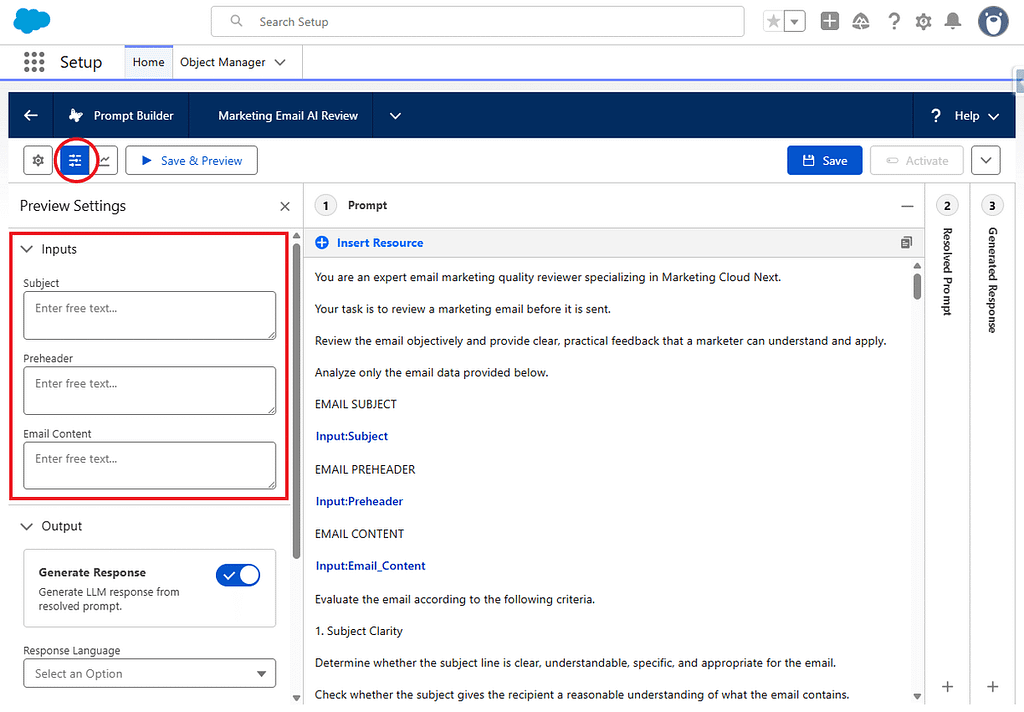Click the Salesforce cloud logo
Screen dimensions: 1024x712
coord(31,21)
